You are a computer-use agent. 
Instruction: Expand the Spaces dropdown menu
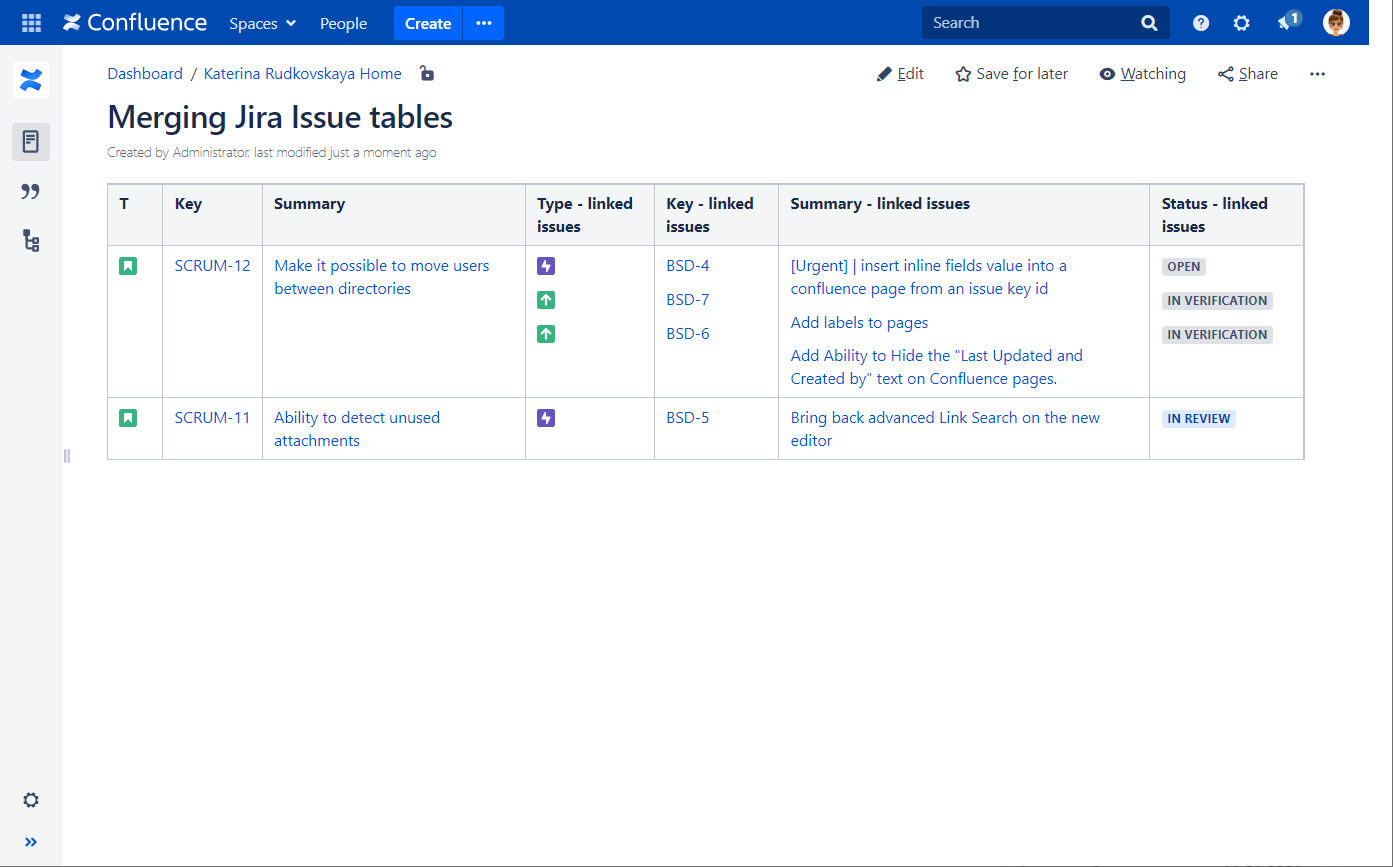pos(262,23)
